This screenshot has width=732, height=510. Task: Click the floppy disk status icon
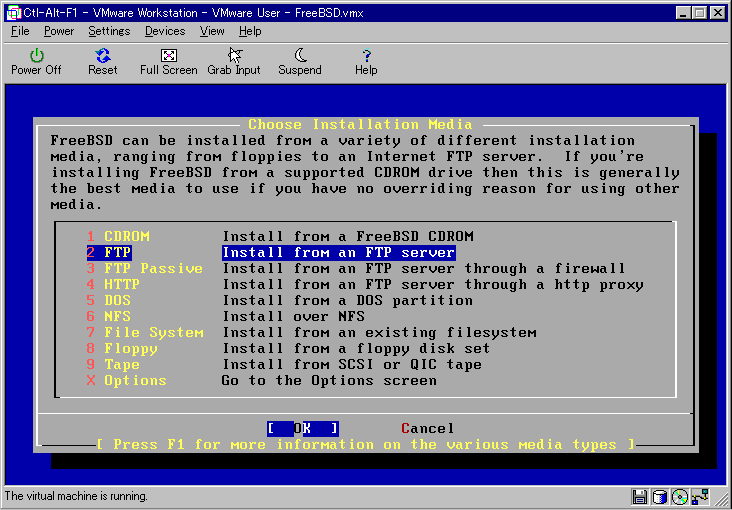[639, 496]
